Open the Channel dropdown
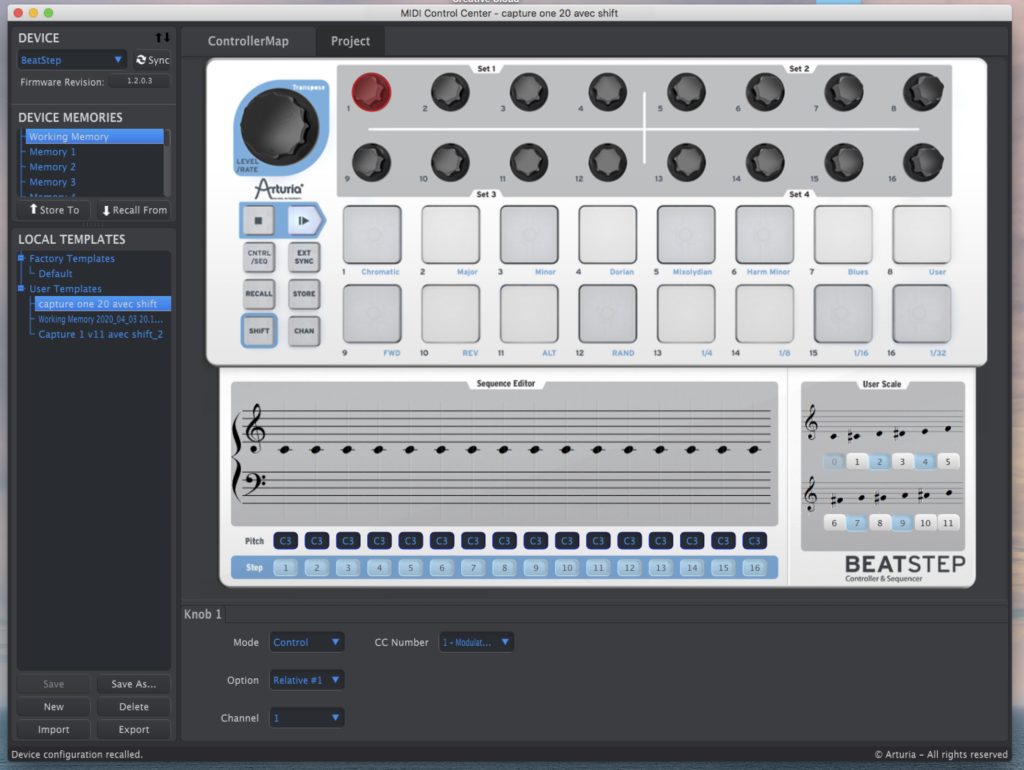 click(x=307, y=718)
